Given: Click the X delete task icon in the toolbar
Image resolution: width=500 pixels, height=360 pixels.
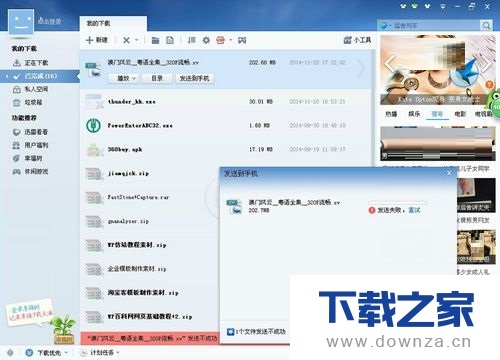Looking at the screenshot, I should pos(126,40).
